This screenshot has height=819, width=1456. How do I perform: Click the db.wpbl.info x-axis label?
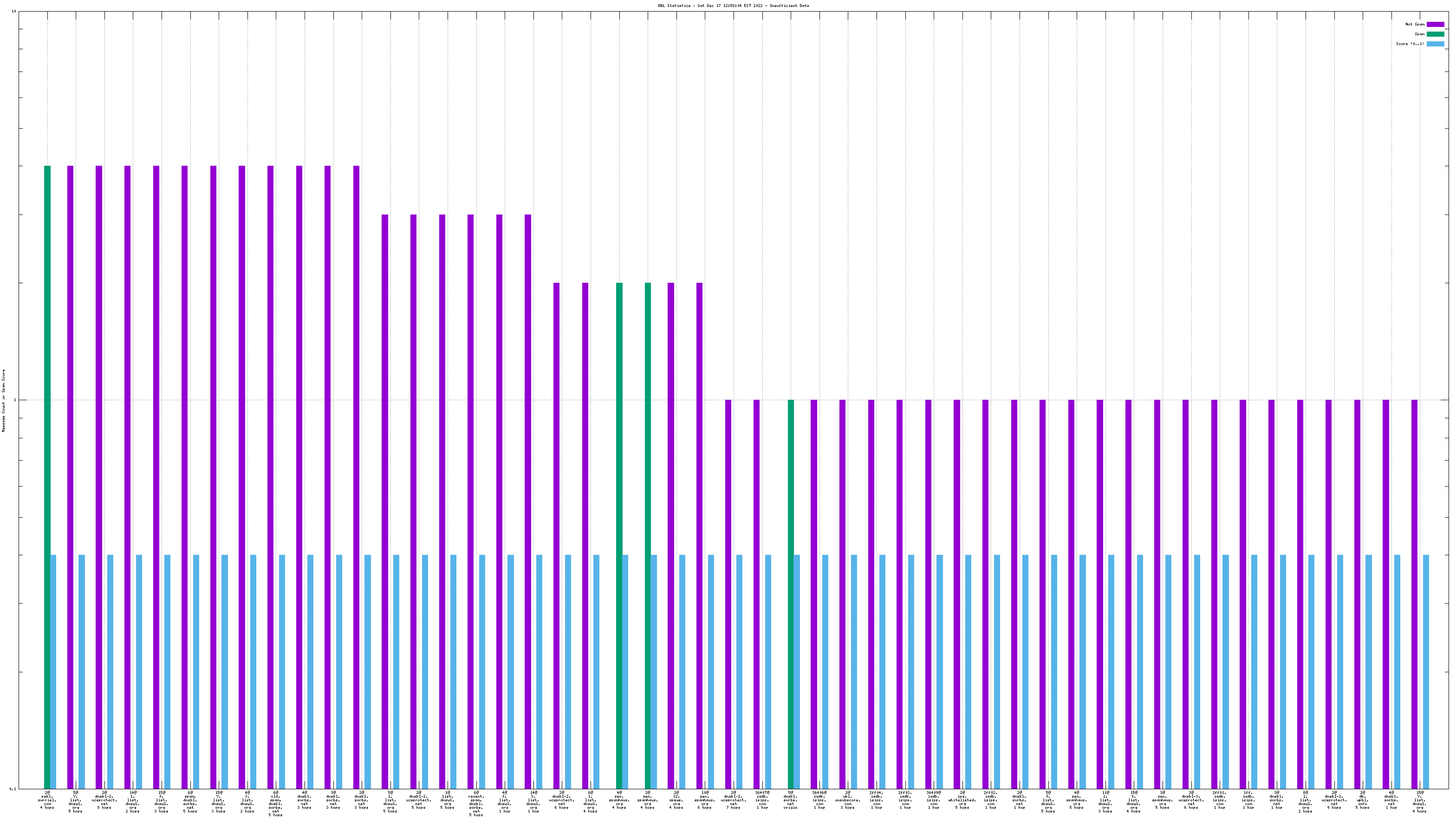1362,800
